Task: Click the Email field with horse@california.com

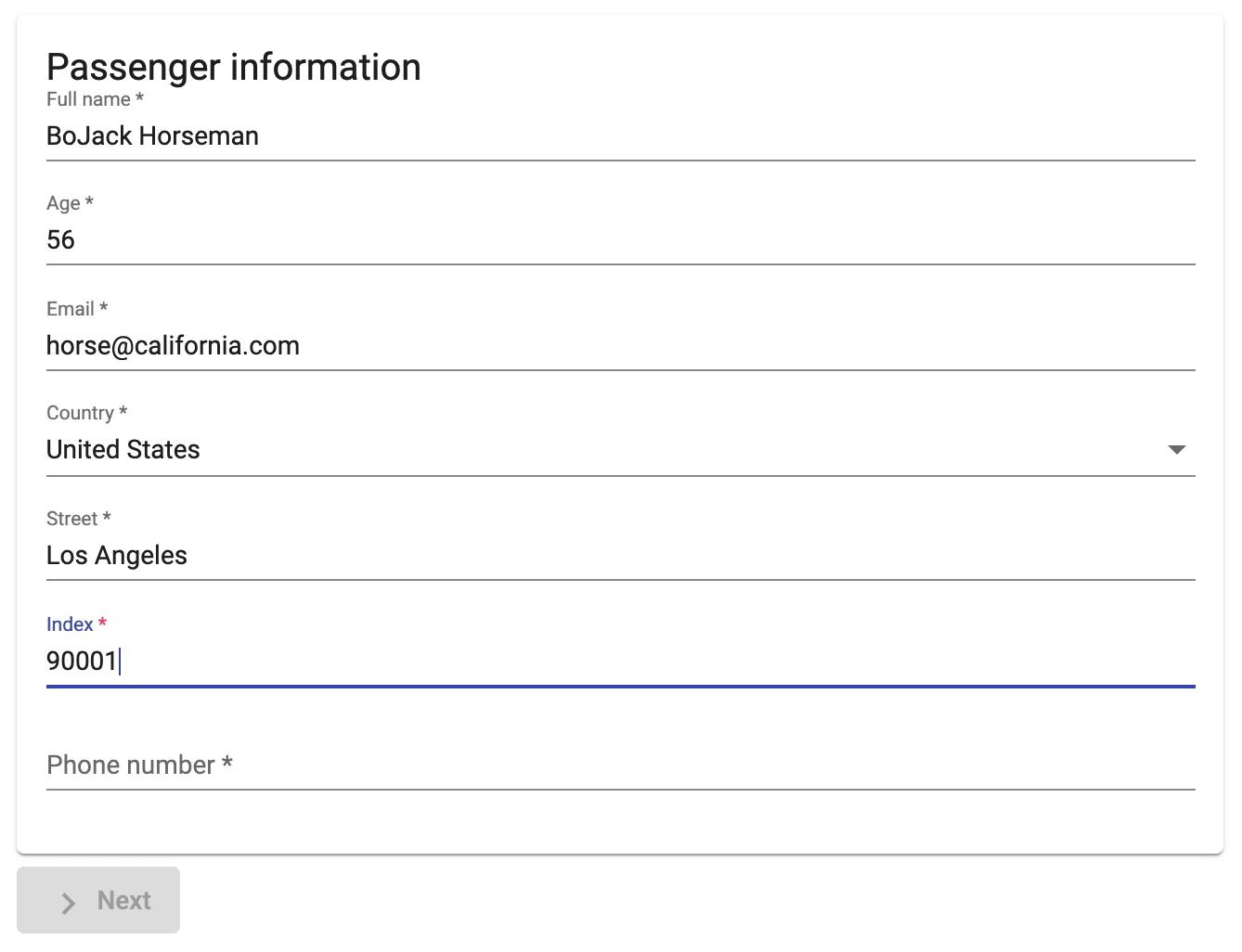Action: pos(620,346)
